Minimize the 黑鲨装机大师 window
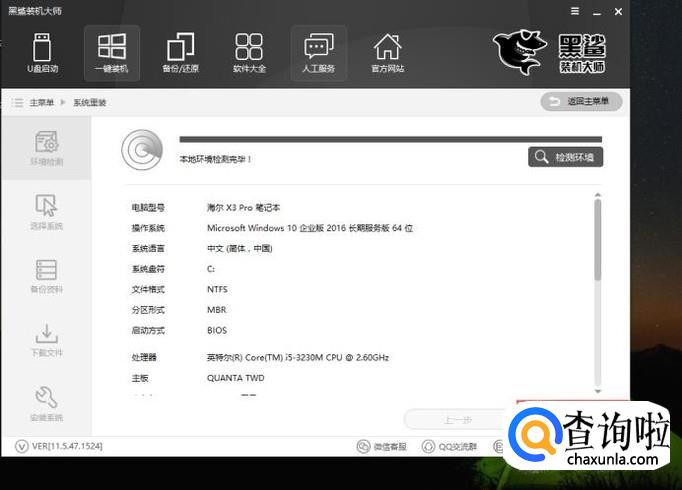Screen dimensions: 682x490 click(597, 12)
